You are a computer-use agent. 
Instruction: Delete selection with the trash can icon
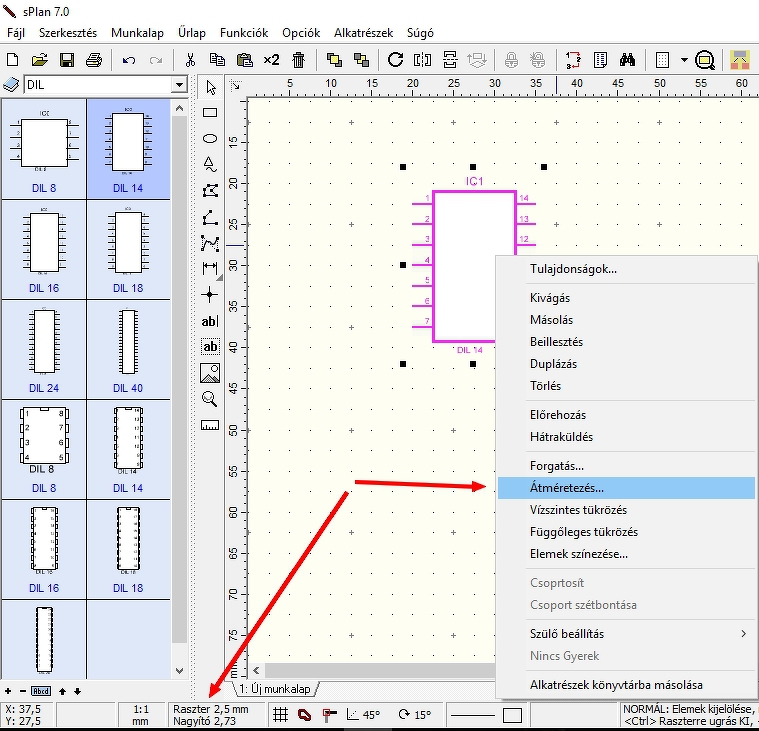(299, 60)
